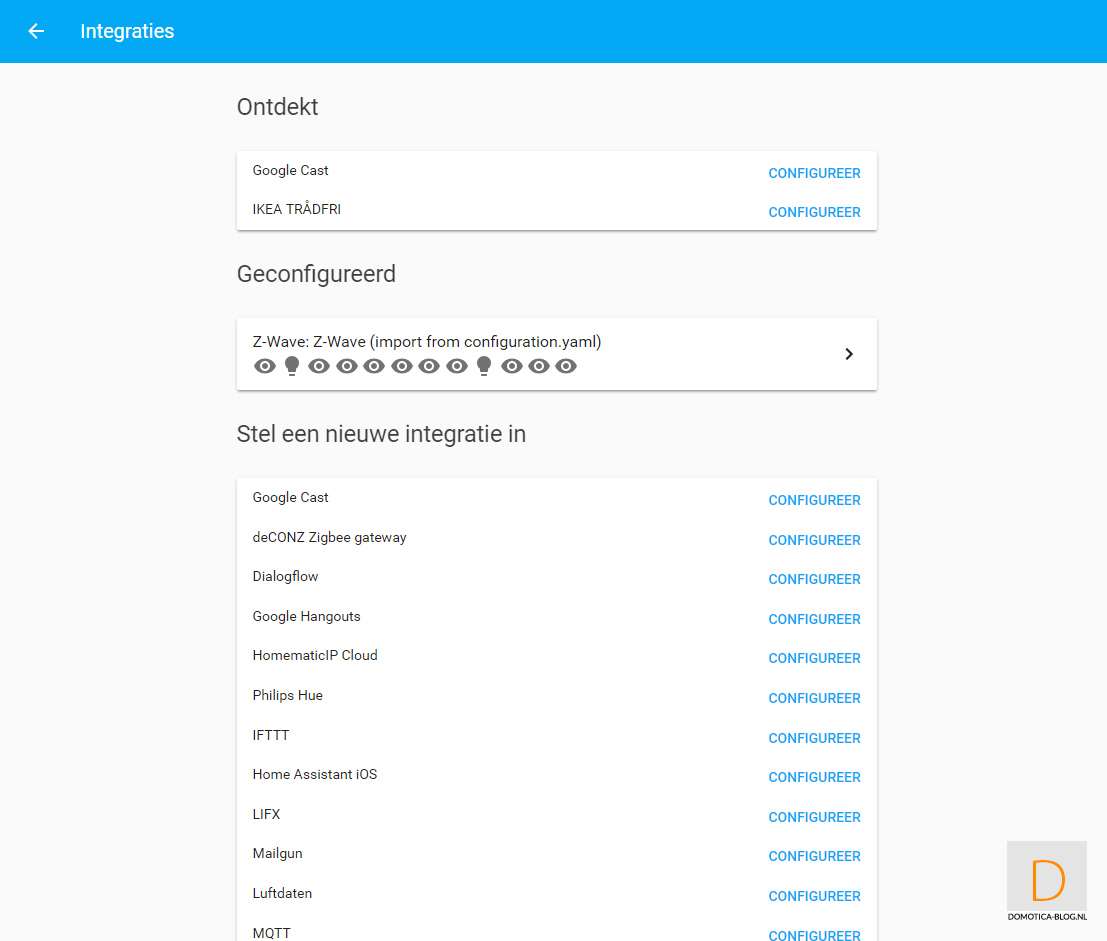Click the last eye icon in Z-Wave row
Viewport: 1107px width, 941px height.
click(x=566, y=366)
